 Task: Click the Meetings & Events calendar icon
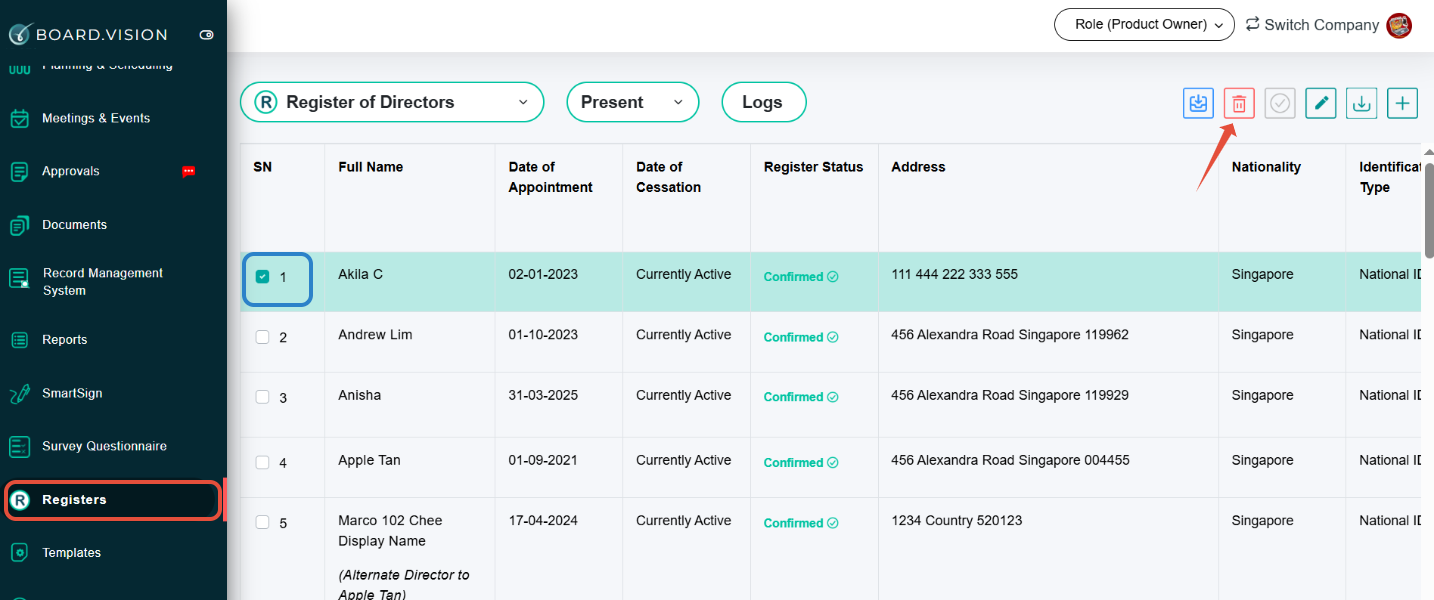[x=19, y=118]
